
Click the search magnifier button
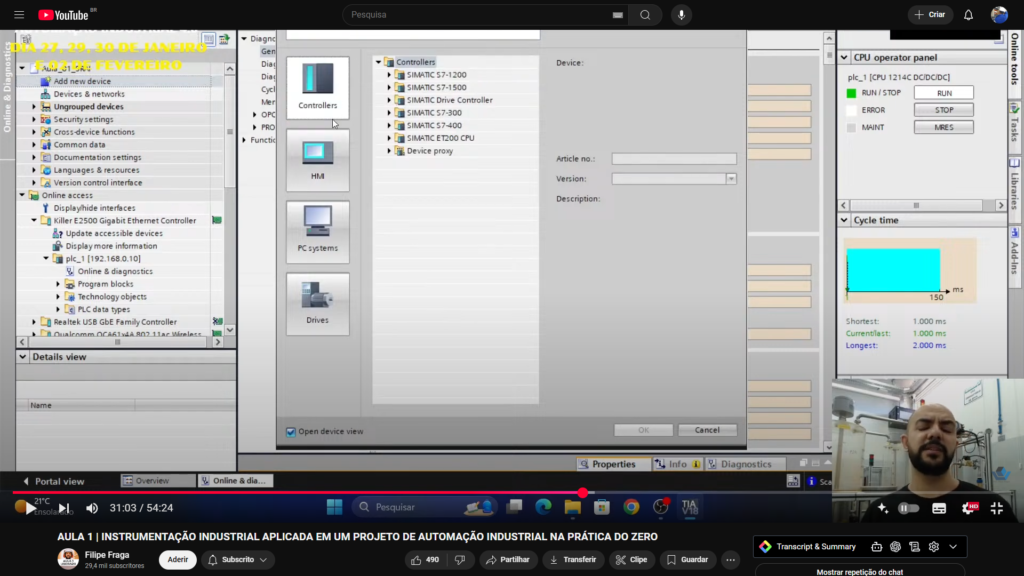click(x=645, y=14)
